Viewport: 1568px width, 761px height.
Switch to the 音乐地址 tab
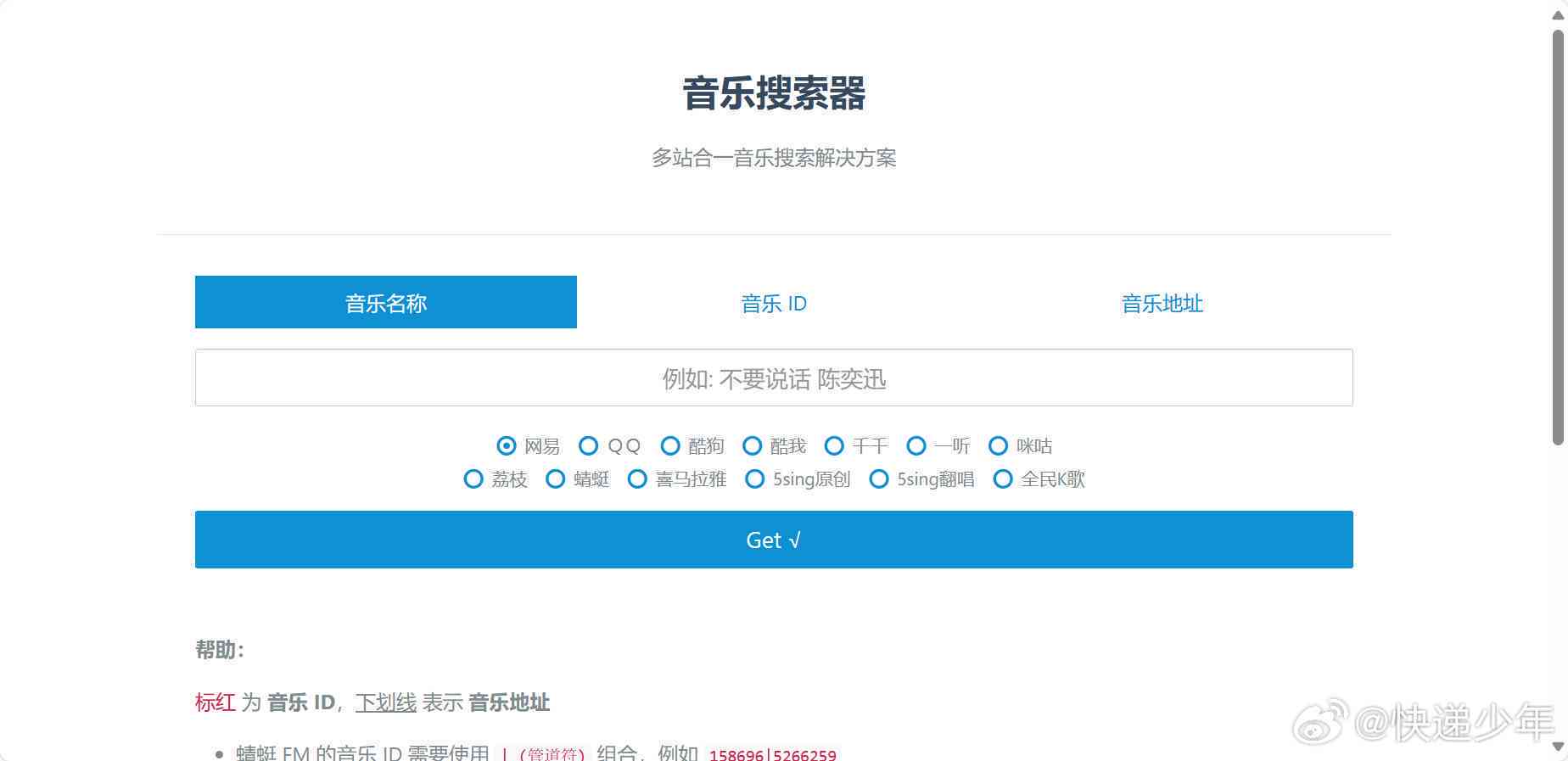click(x=1162, y=302)
